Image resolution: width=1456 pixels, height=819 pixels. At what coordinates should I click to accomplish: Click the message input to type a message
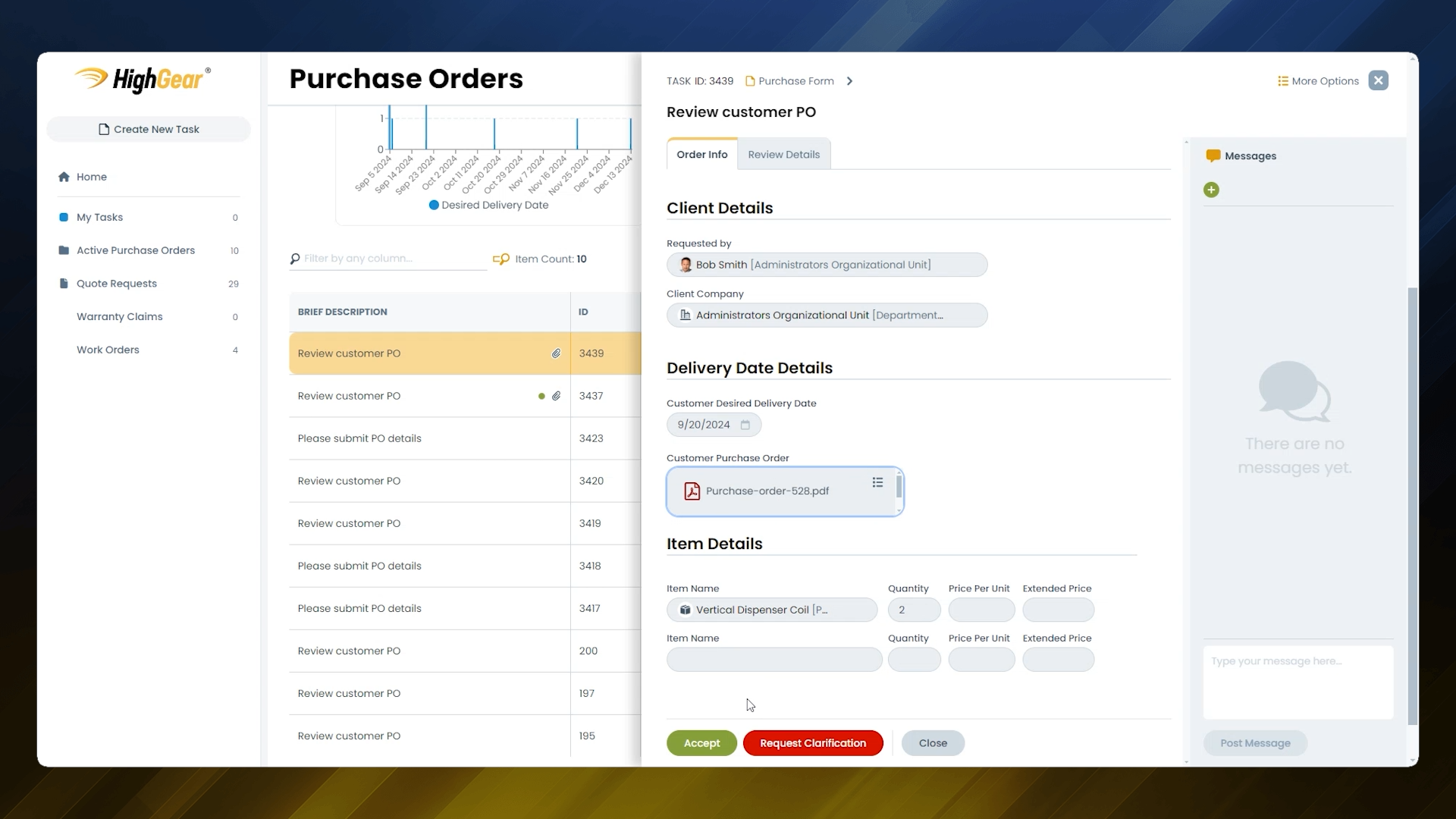click(x=1298, y=681)
